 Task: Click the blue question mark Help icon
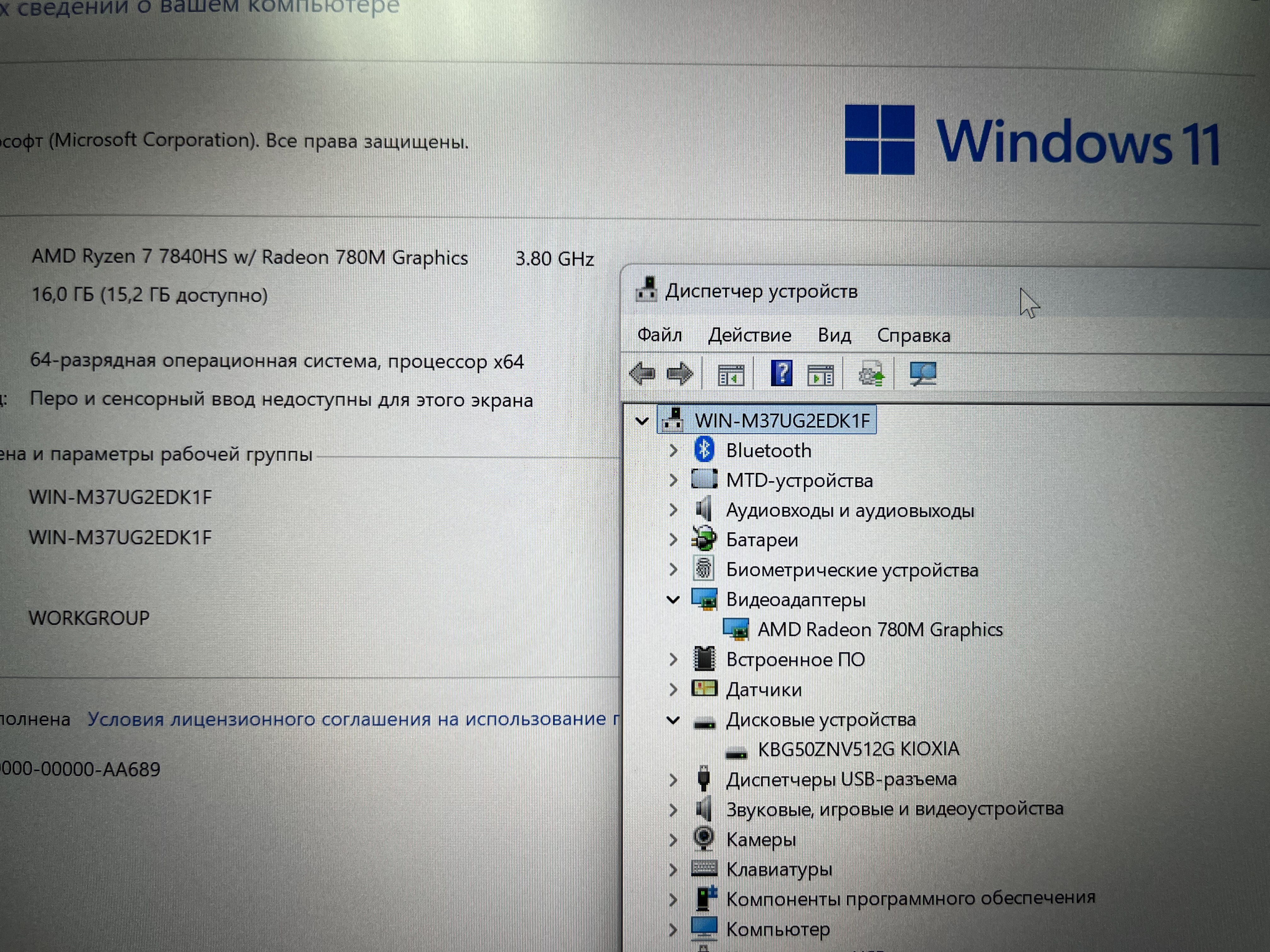pyautogui.click(x=781, y=374)
